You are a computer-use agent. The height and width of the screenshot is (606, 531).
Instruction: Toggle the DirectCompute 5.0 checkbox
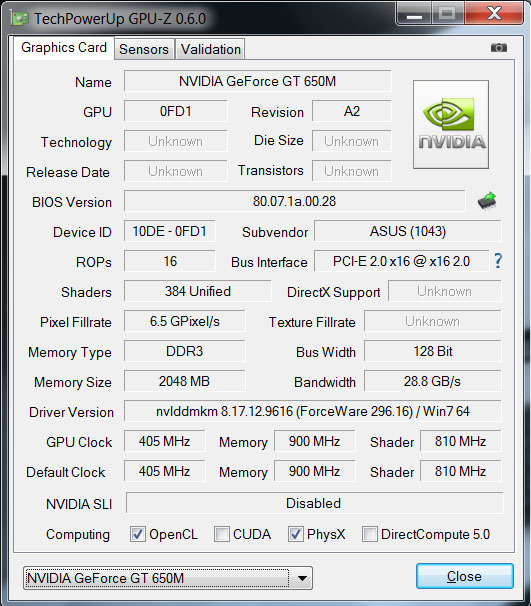click(370, 534)
